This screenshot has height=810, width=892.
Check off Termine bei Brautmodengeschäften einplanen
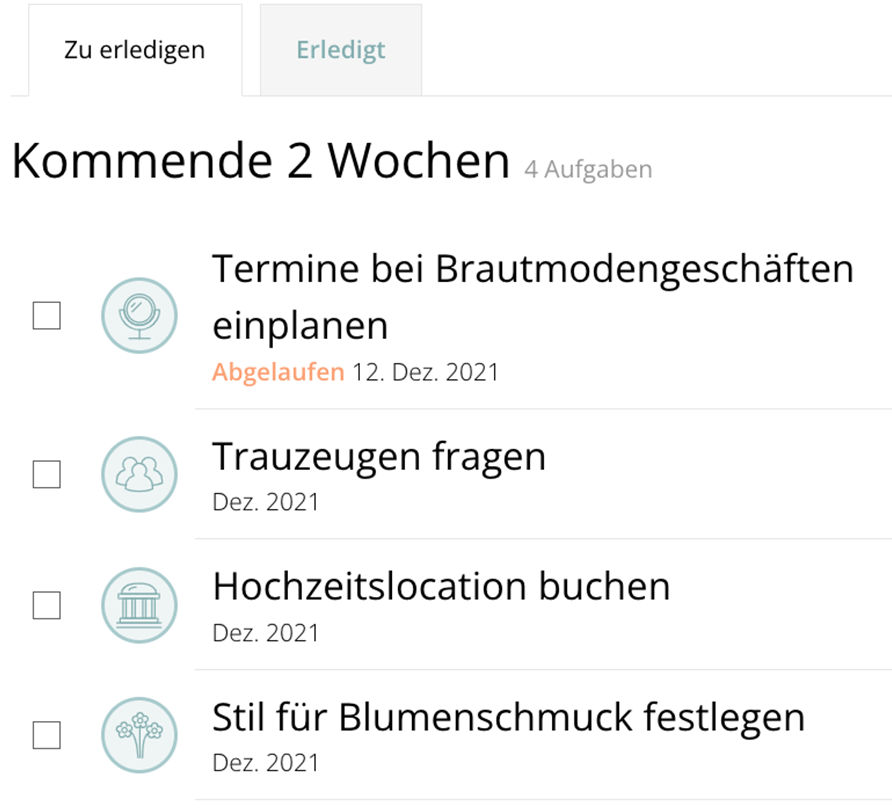47,316
